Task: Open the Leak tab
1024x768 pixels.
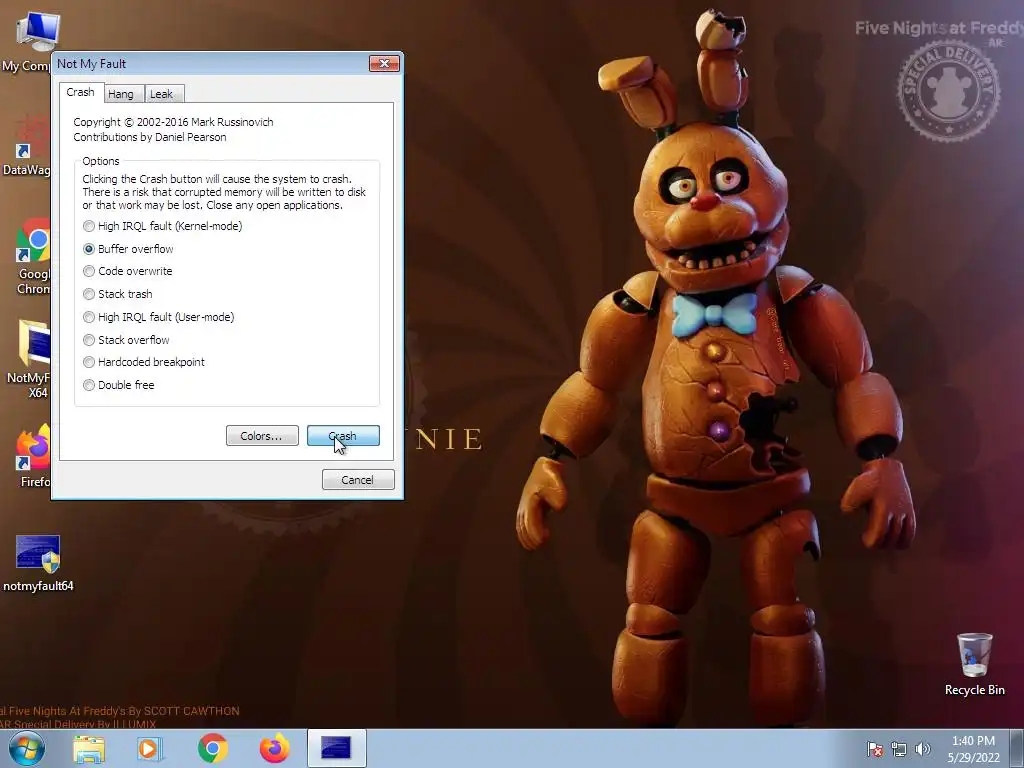Action: click(162, 94)
